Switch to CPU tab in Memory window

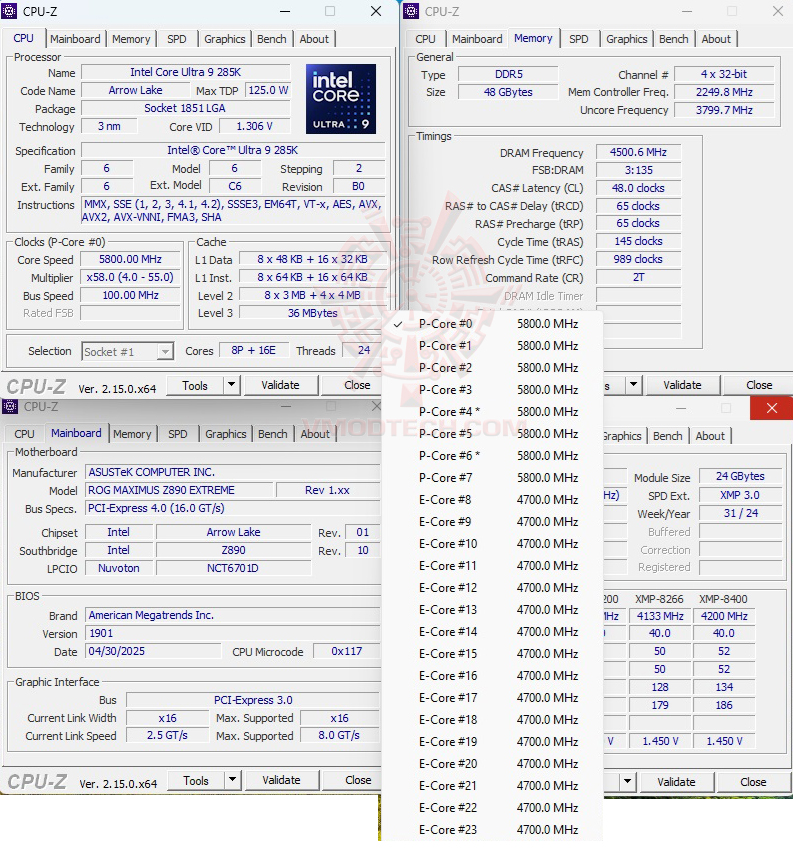pos(425,39)
